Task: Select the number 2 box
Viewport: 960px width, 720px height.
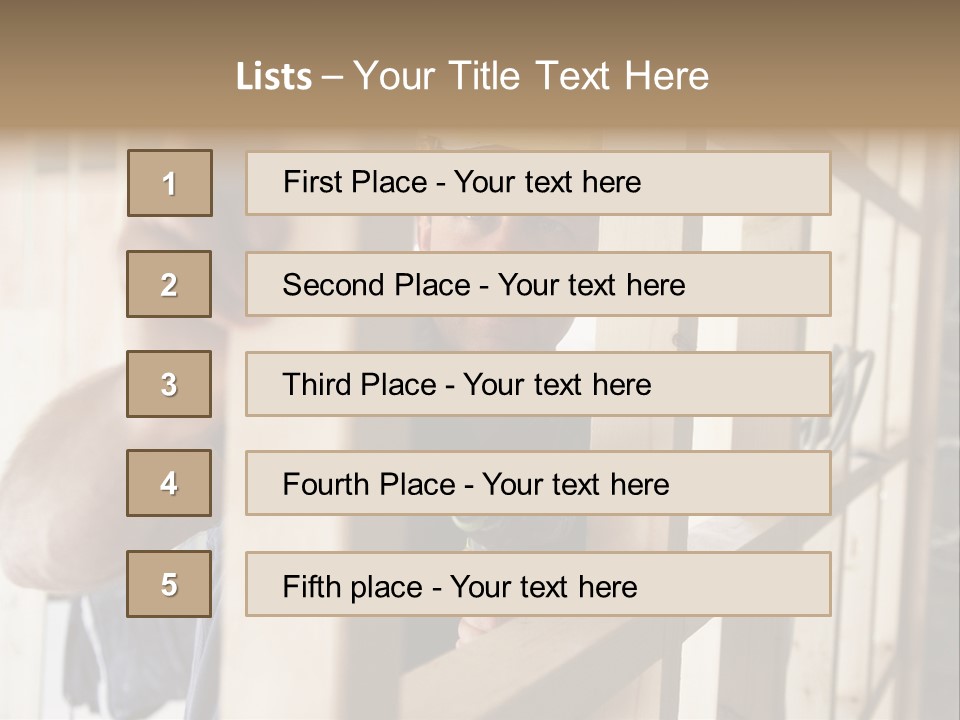Action: point(169,284)
